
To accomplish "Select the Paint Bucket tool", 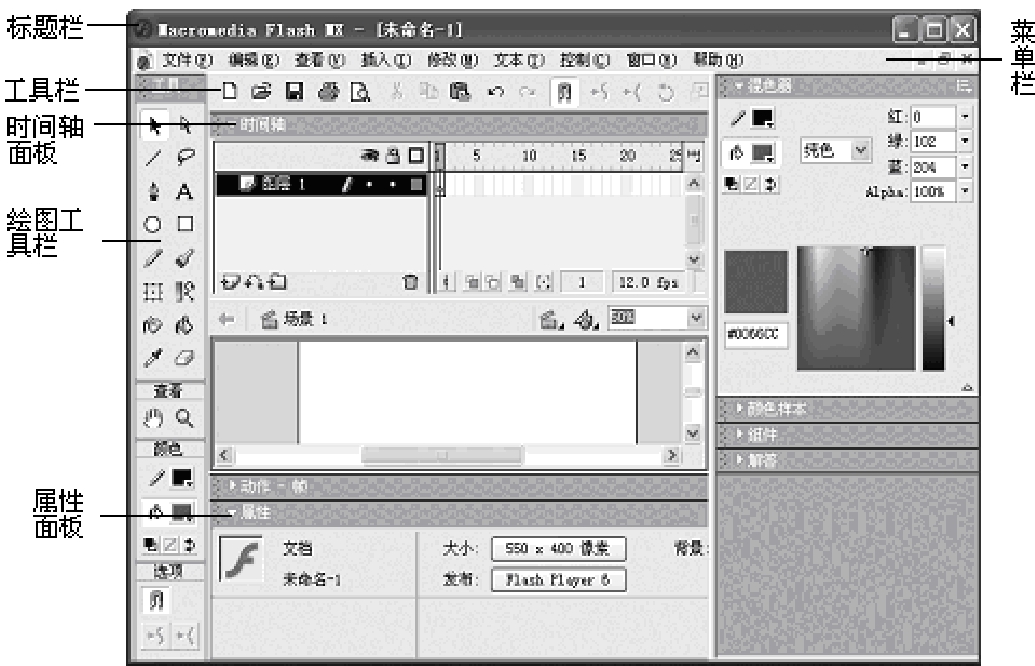I will (x=185, y=325).
